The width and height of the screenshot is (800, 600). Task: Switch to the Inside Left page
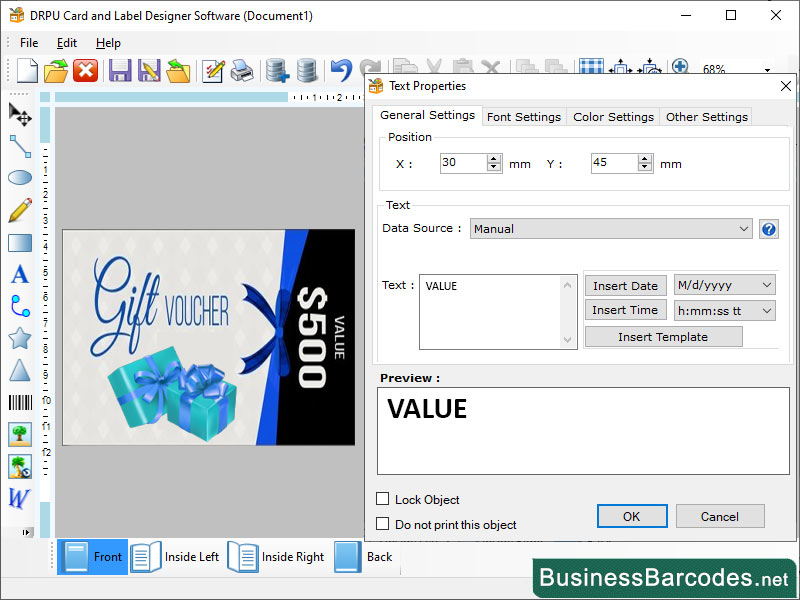click(x=175, y=557)
